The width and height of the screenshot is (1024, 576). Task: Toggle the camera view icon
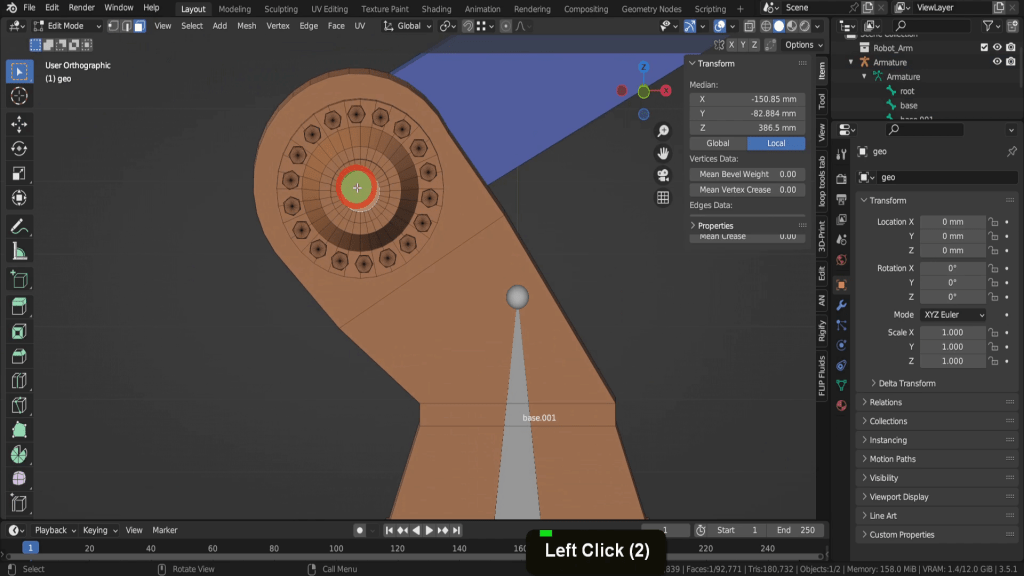(662, 175)
